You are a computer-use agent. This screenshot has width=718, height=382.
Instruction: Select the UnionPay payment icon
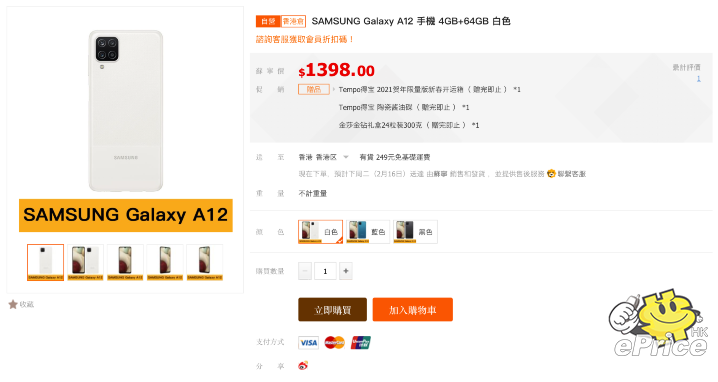[361, 343]
